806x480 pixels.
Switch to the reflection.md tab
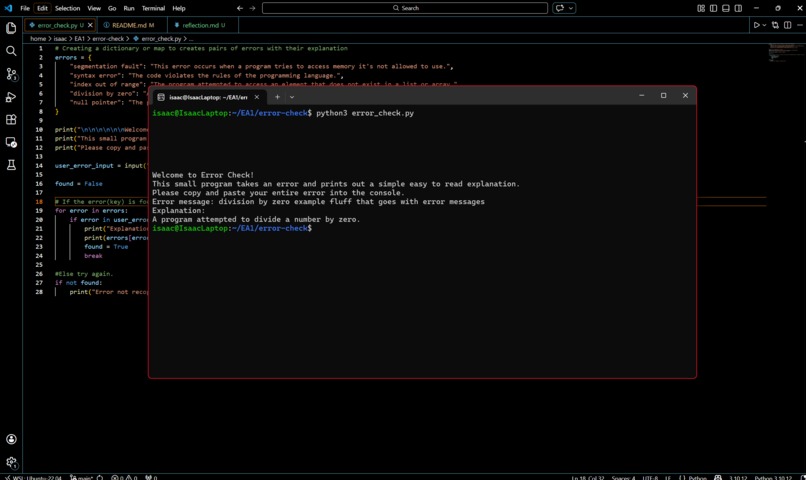pos(203,25)
